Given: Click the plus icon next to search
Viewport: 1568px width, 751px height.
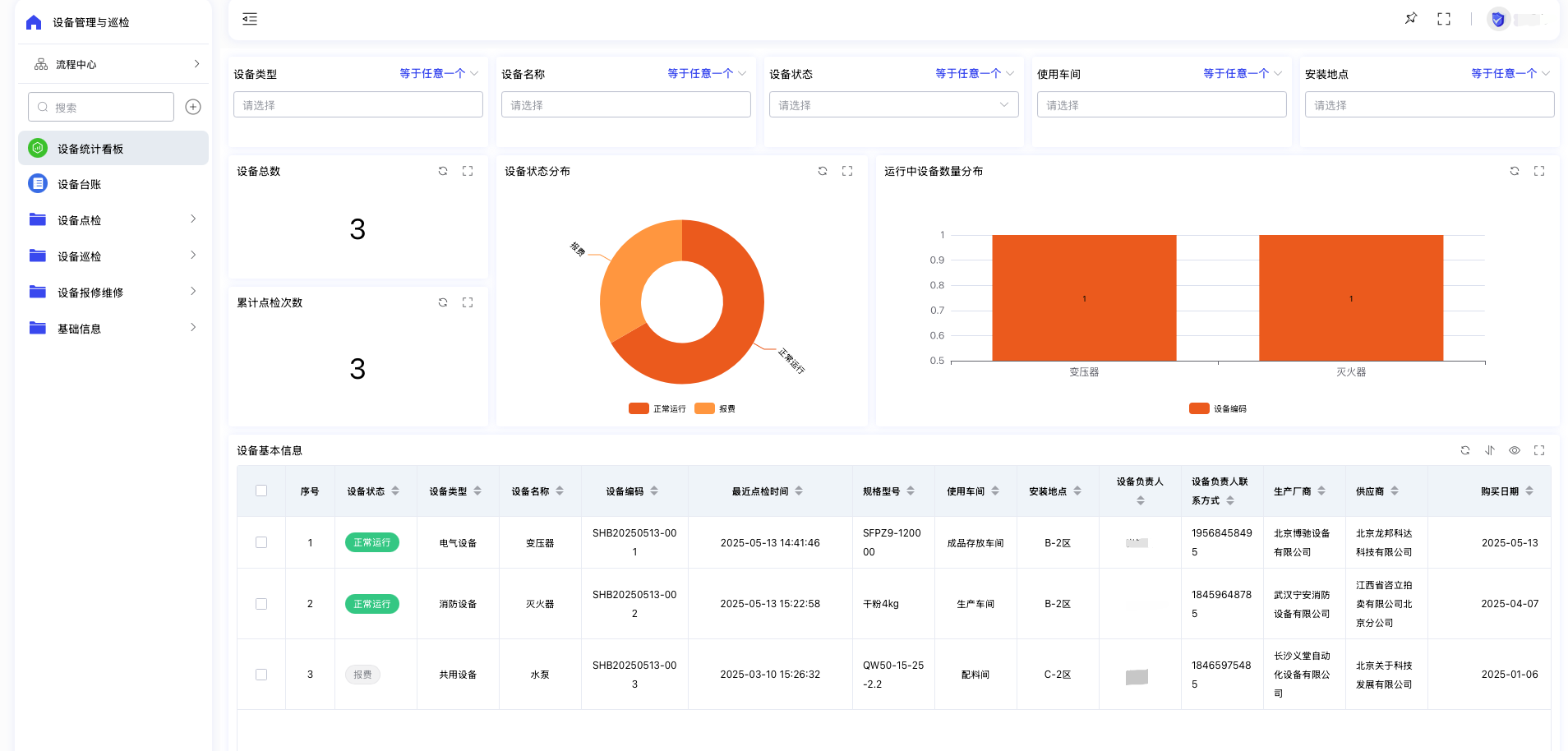Looking at the screenshot, I should tap(193, 107).
